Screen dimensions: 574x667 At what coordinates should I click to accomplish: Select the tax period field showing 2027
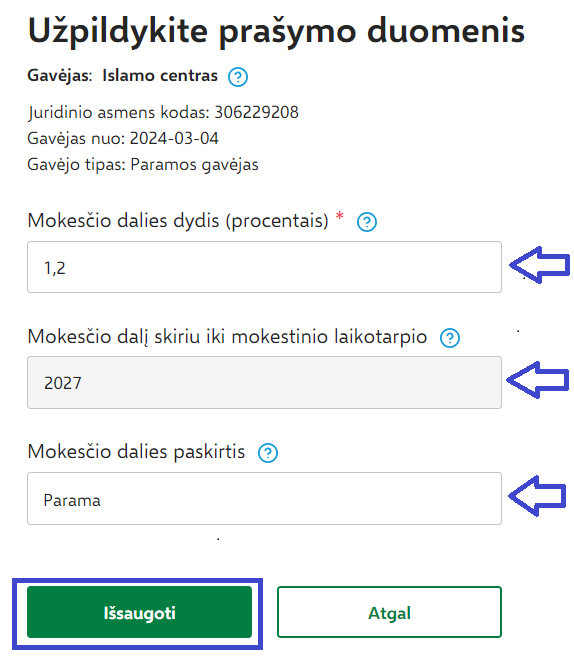(264, 382)
